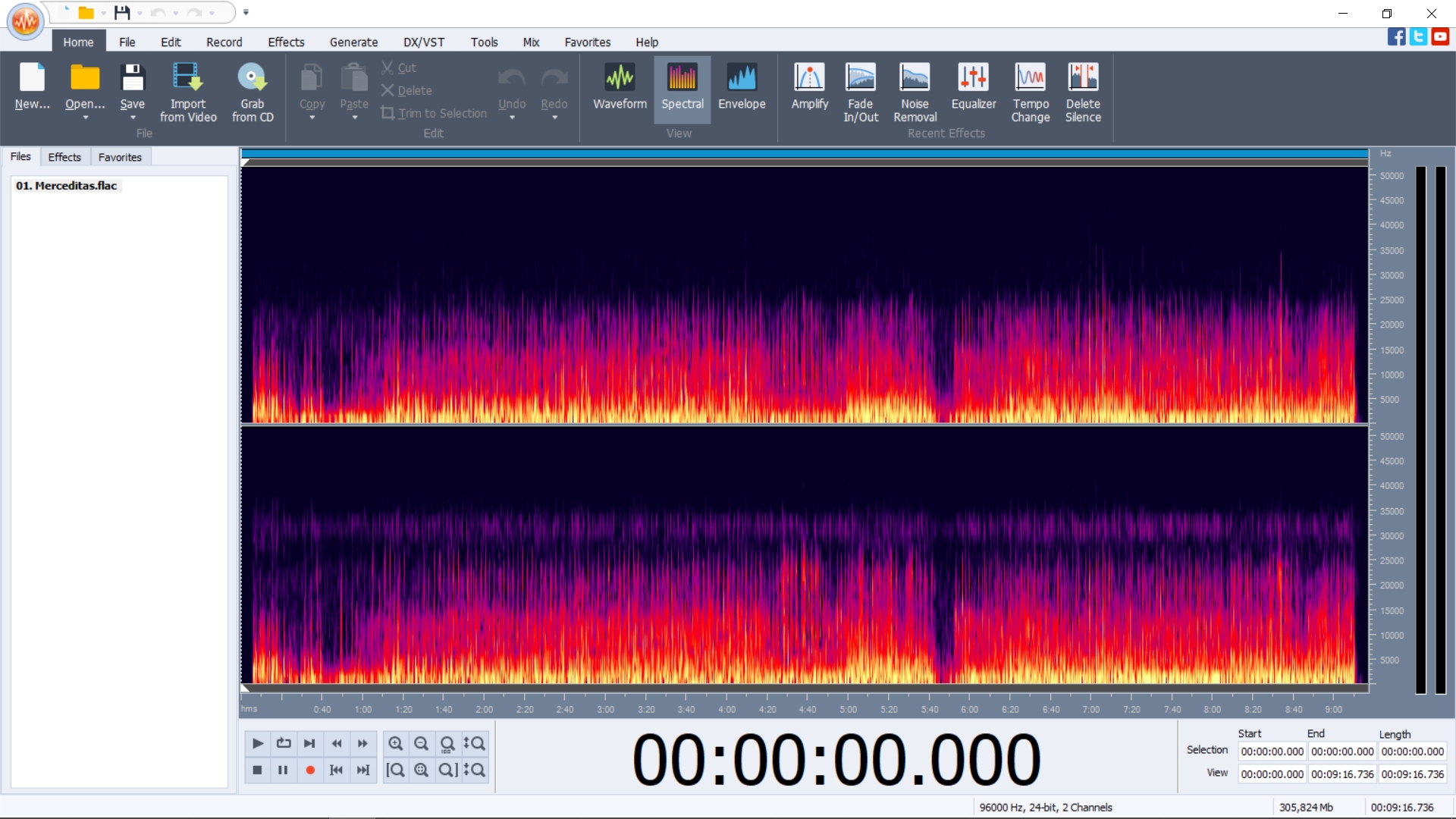Open the Fade In/Out effect
This screenshot has height=819, width=1456.
click(x=861, y=91)
